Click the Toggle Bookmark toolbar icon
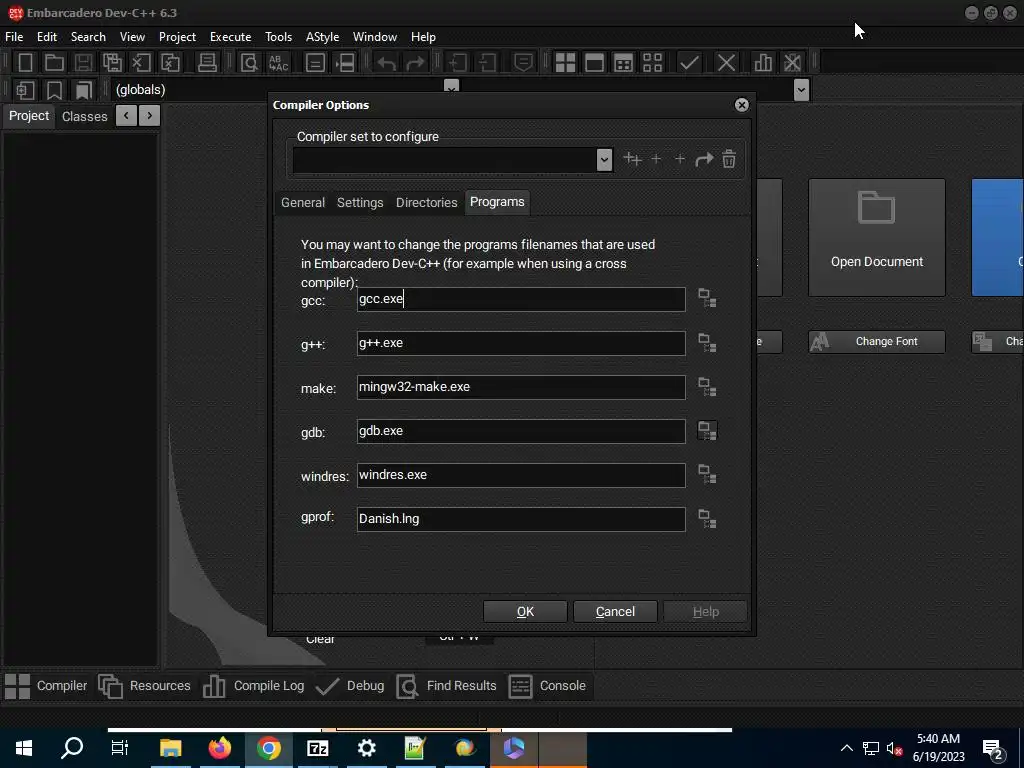 (x=54, y=90)
